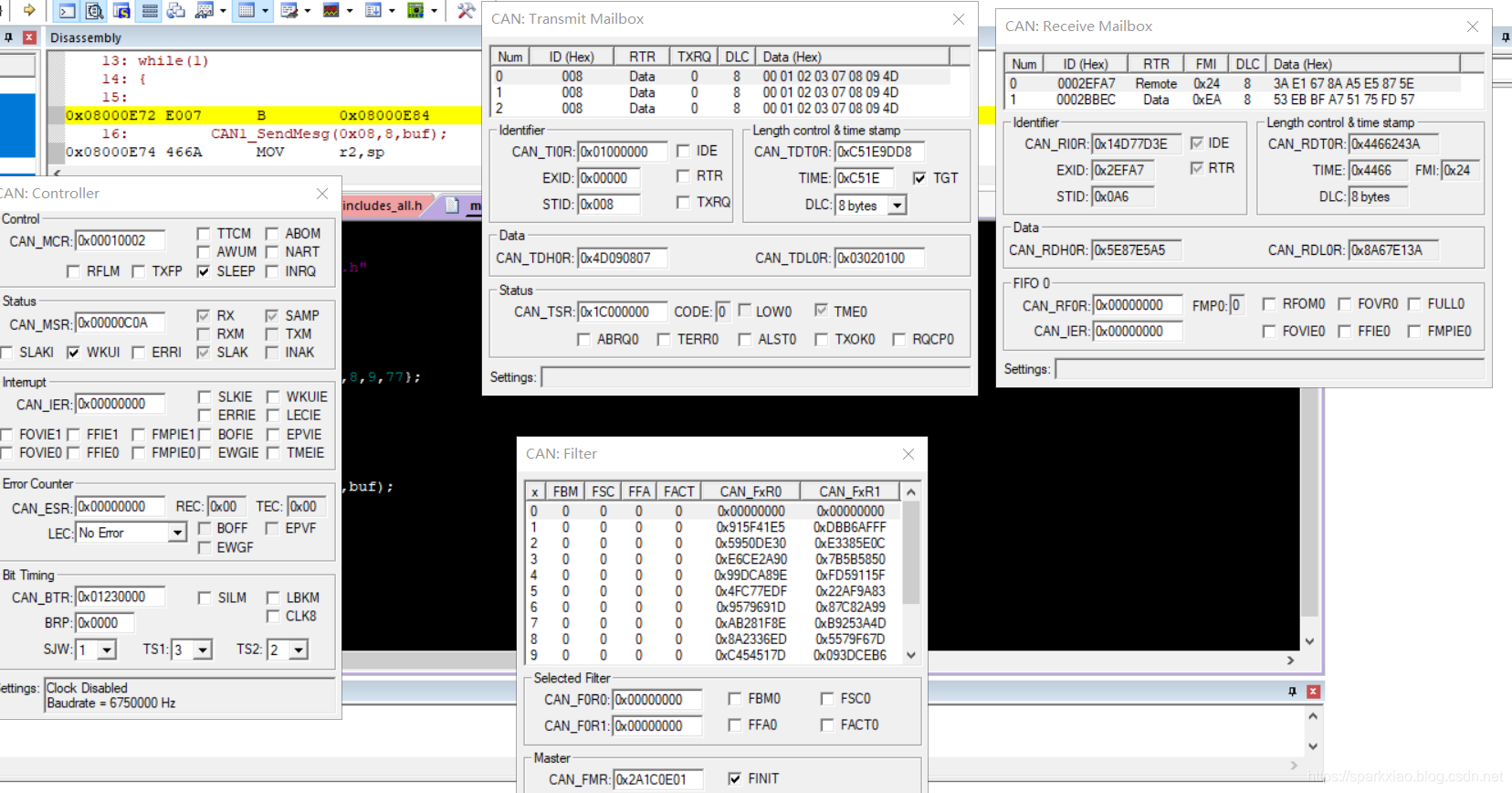
Task: Check RFOM0 in Receive Mailbox FIFO 0
Action: pyautogui.click(x=1269, y=304)
